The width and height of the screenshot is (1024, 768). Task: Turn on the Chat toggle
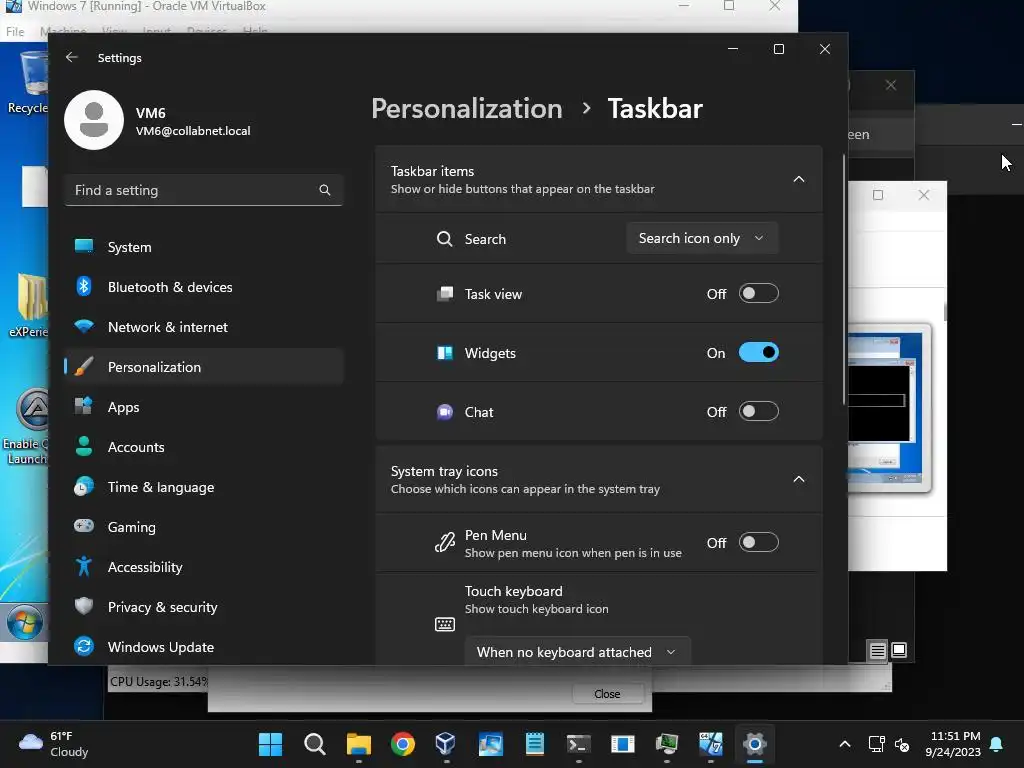759,411
